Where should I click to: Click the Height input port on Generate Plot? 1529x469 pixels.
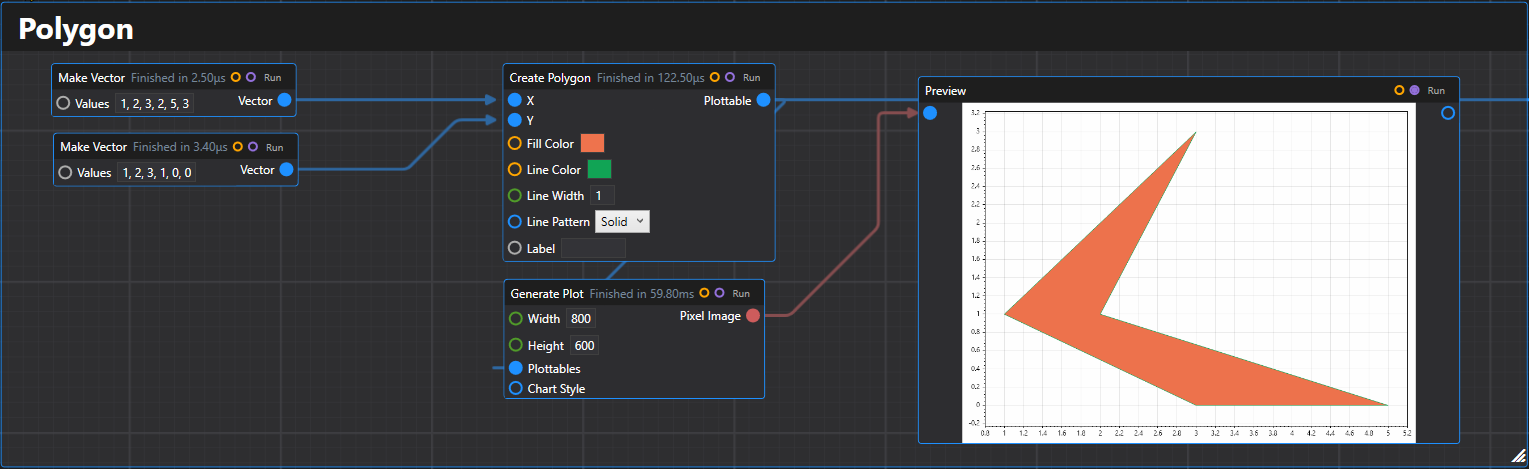(x=516, y=346)
